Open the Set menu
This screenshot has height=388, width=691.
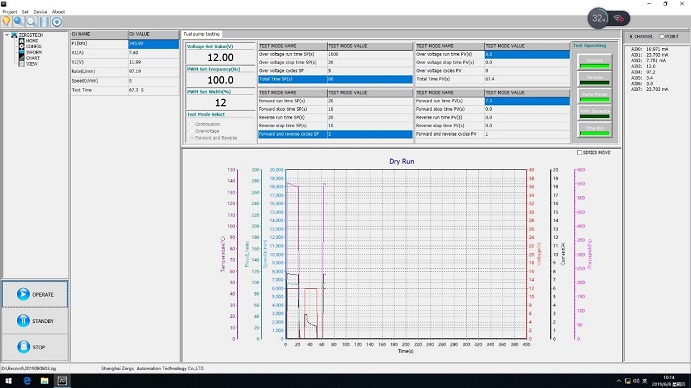25,12
